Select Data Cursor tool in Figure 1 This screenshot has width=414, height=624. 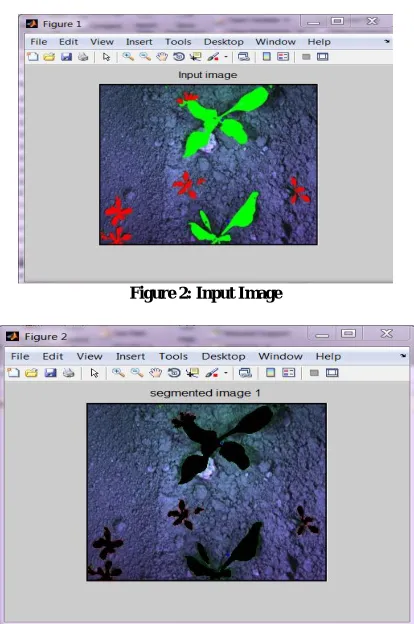pos(195,57)
